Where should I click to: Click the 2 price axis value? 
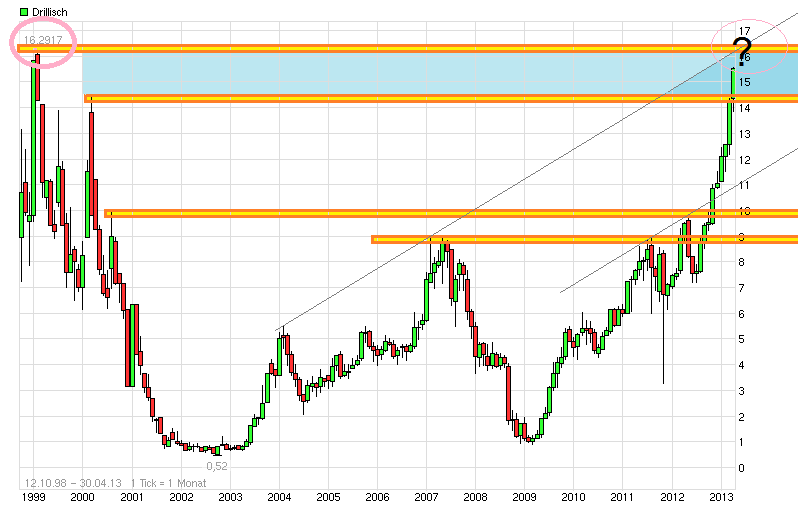(742, 417)
